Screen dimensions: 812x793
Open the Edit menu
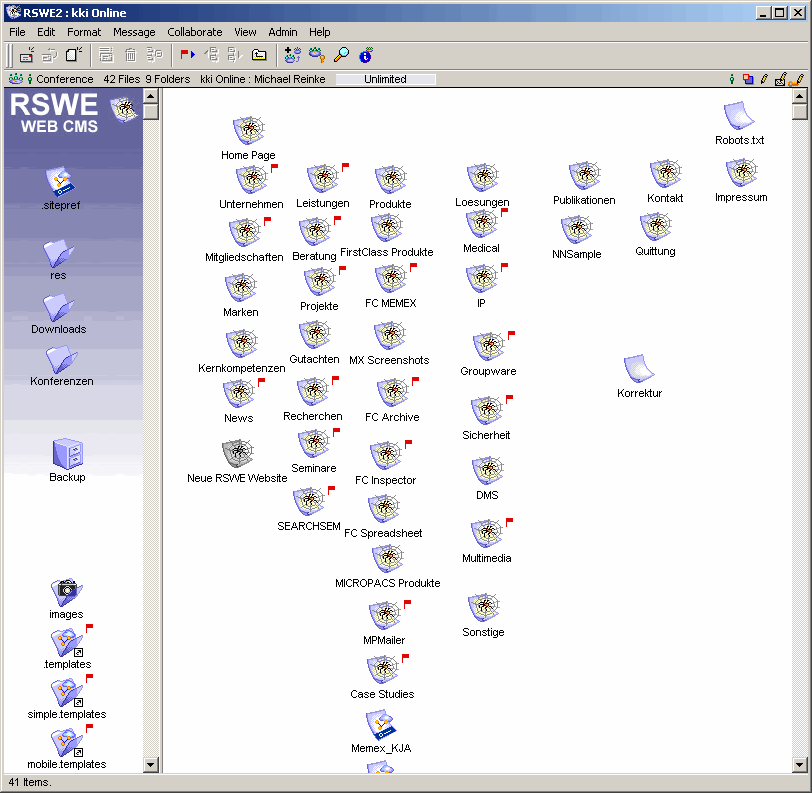click(x=46, y=32)
